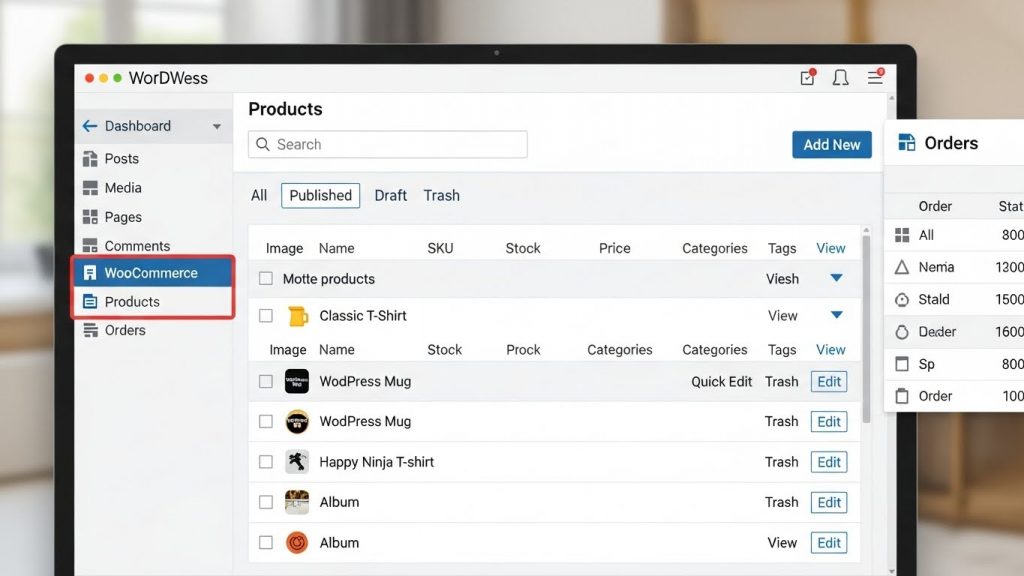Image resolution: width=1024 pixels, height=576 pixels.
Task: Tick the Motte products checkbox
Action: (266, 279)
